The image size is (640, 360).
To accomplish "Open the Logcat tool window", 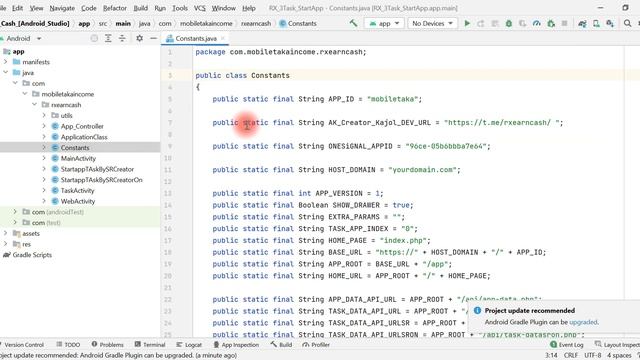I will (x=189, y=345).
